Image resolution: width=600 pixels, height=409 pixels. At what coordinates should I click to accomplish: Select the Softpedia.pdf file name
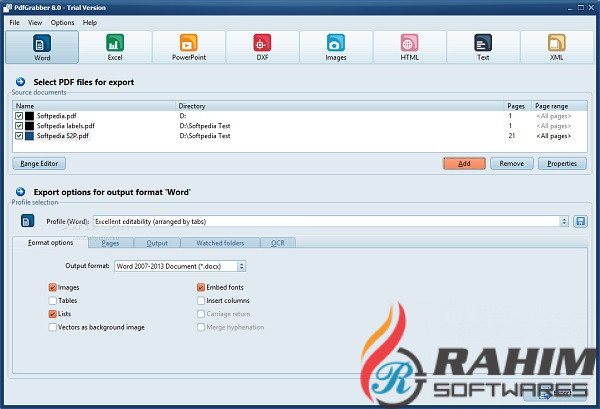tap(57, 116)
